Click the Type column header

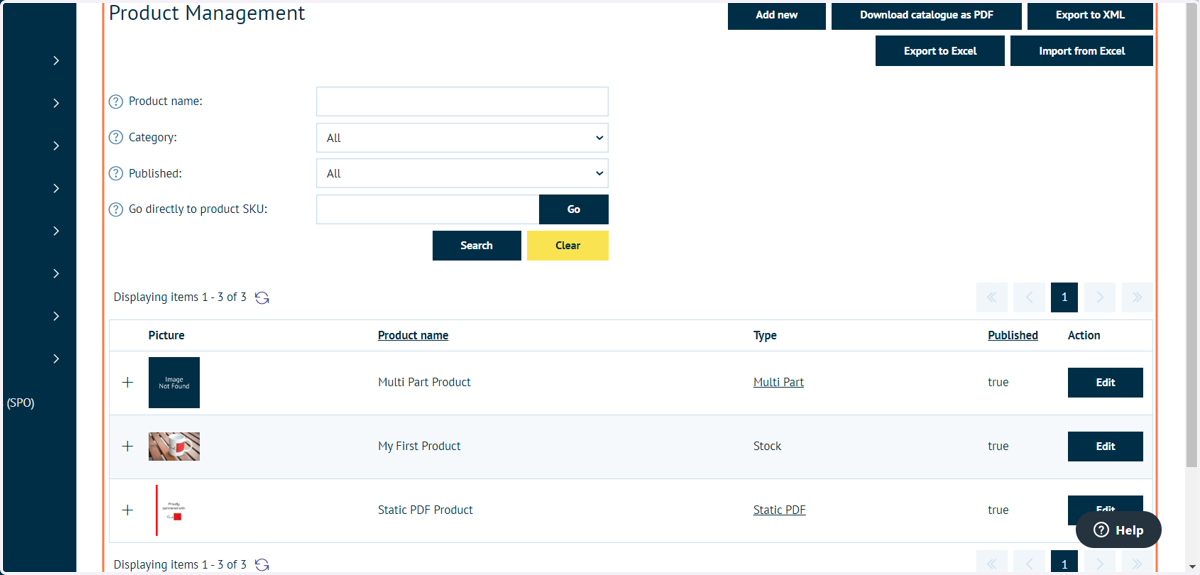point(765,336)
